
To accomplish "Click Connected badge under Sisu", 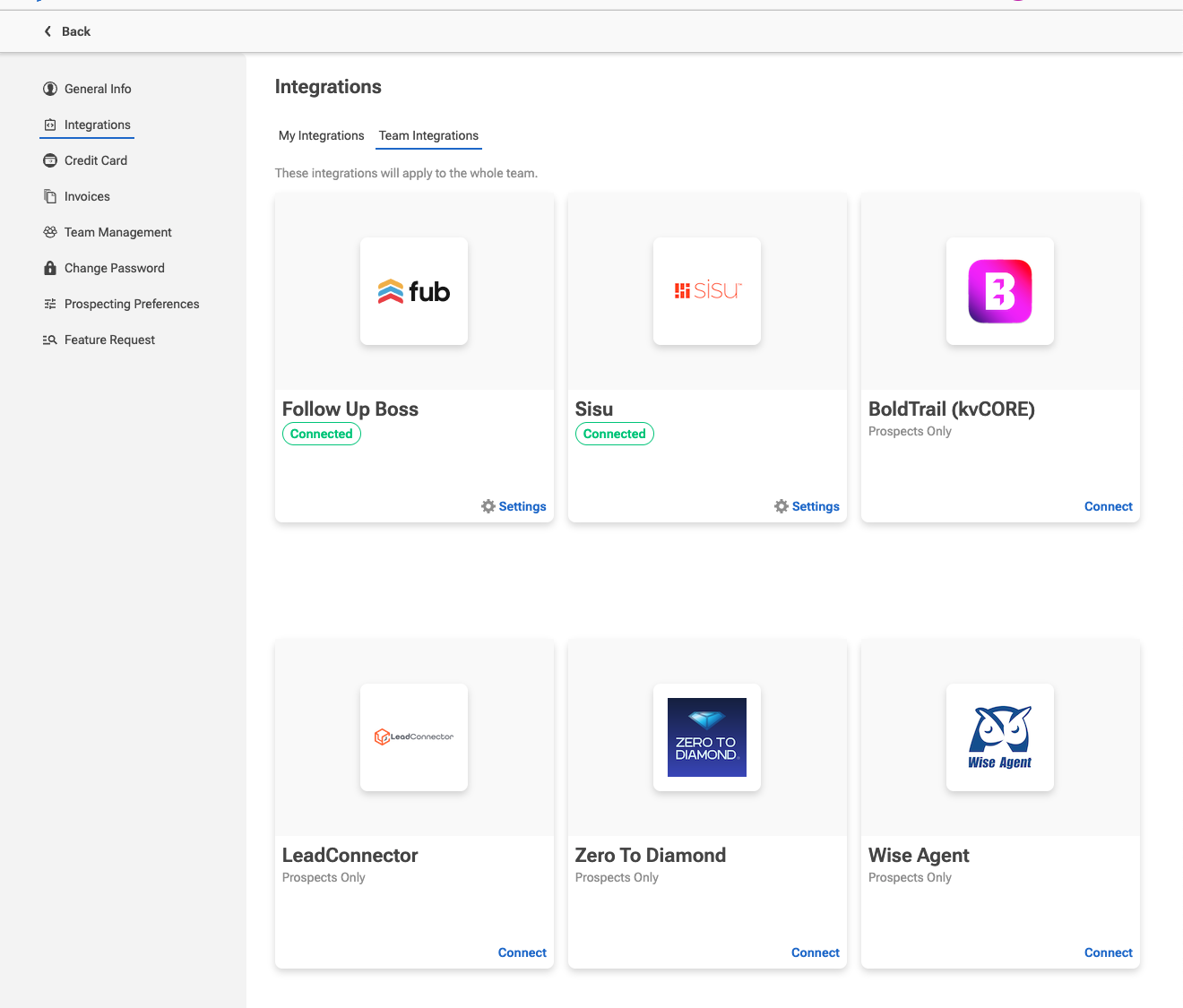I will click(615, 434).
